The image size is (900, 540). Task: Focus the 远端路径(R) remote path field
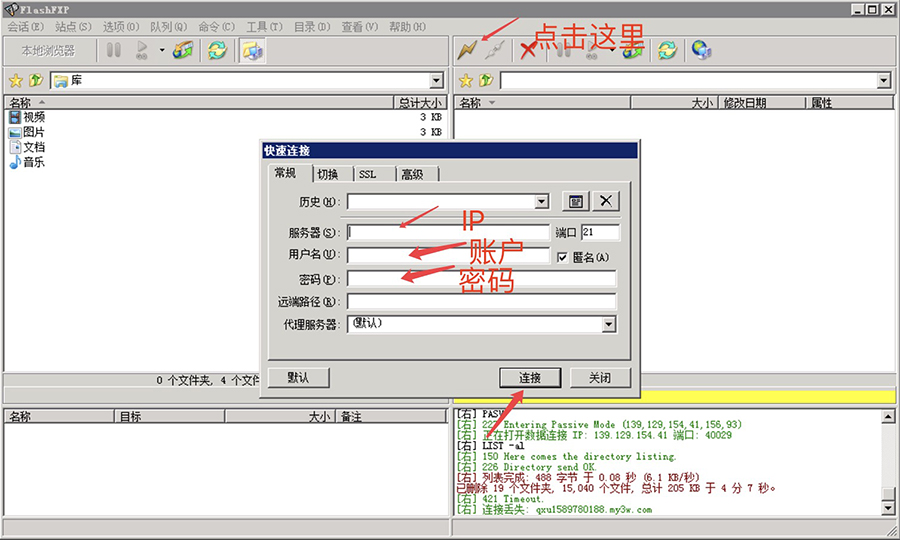click(x=482, y=302)
